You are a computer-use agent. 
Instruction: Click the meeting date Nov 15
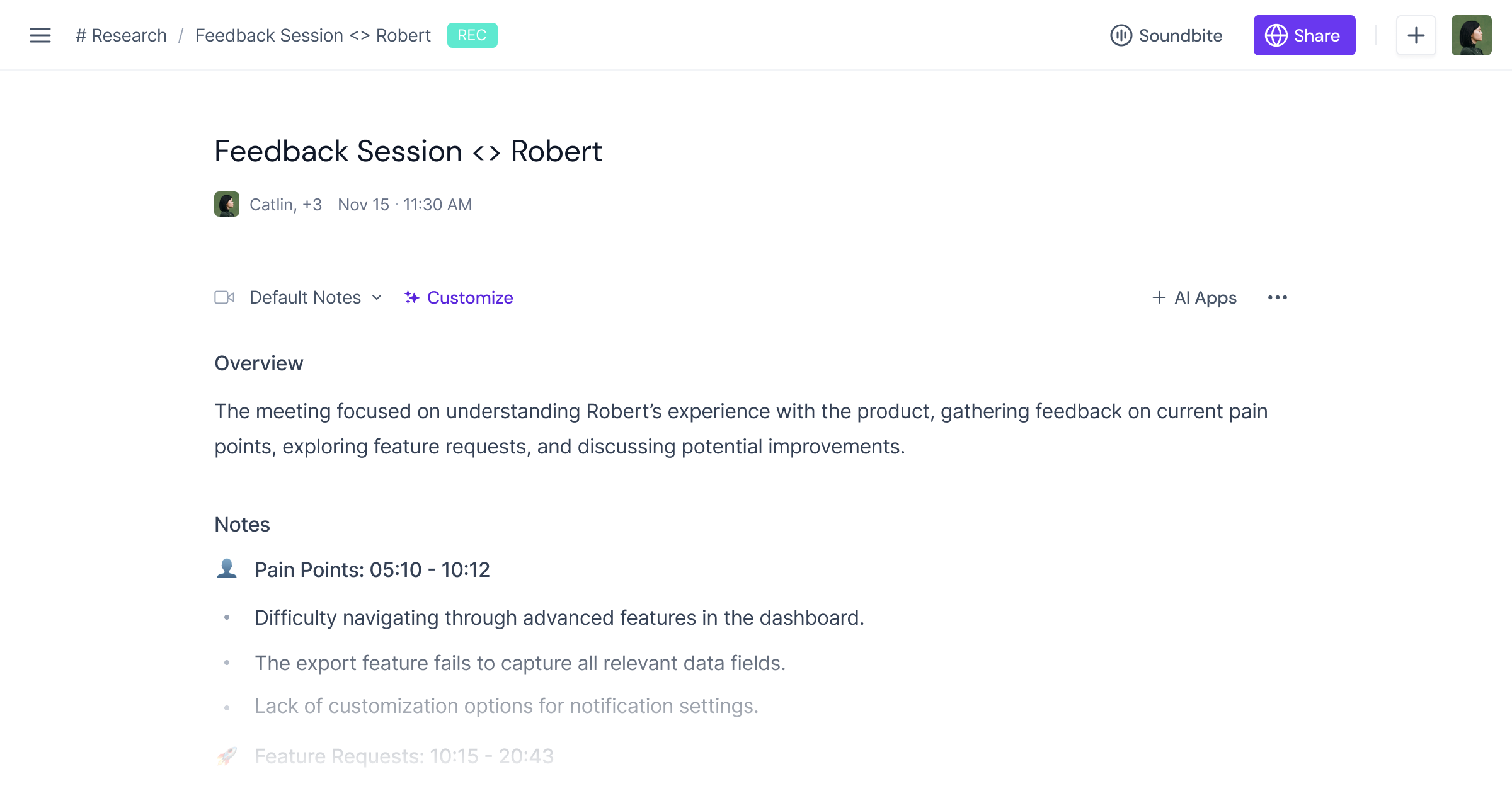[362, 204]
